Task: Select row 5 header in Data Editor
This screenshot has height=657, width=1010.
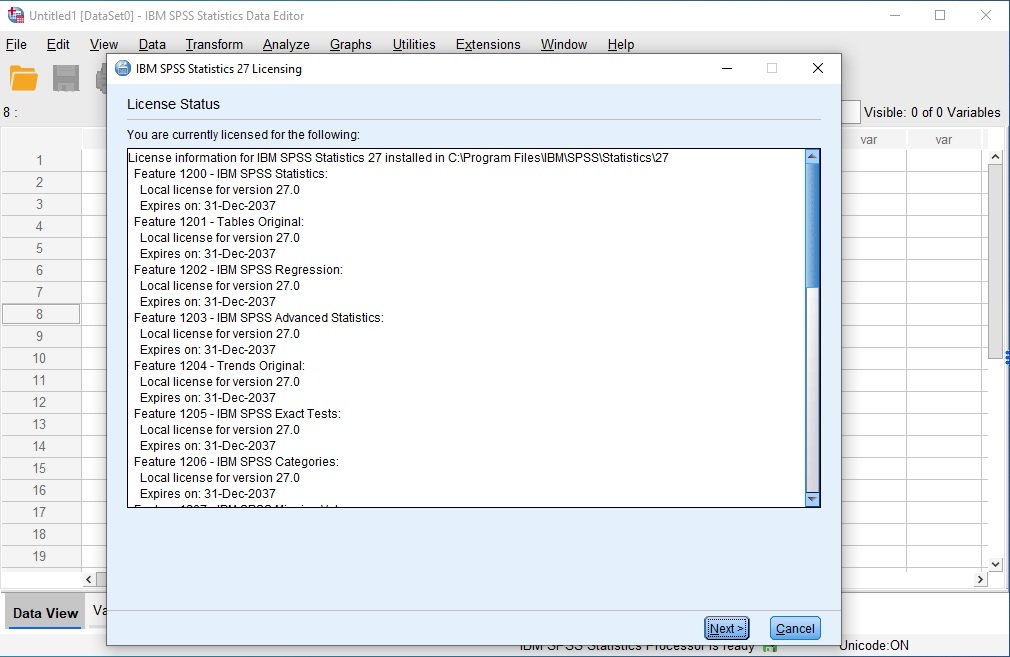Action: [40, 249]
